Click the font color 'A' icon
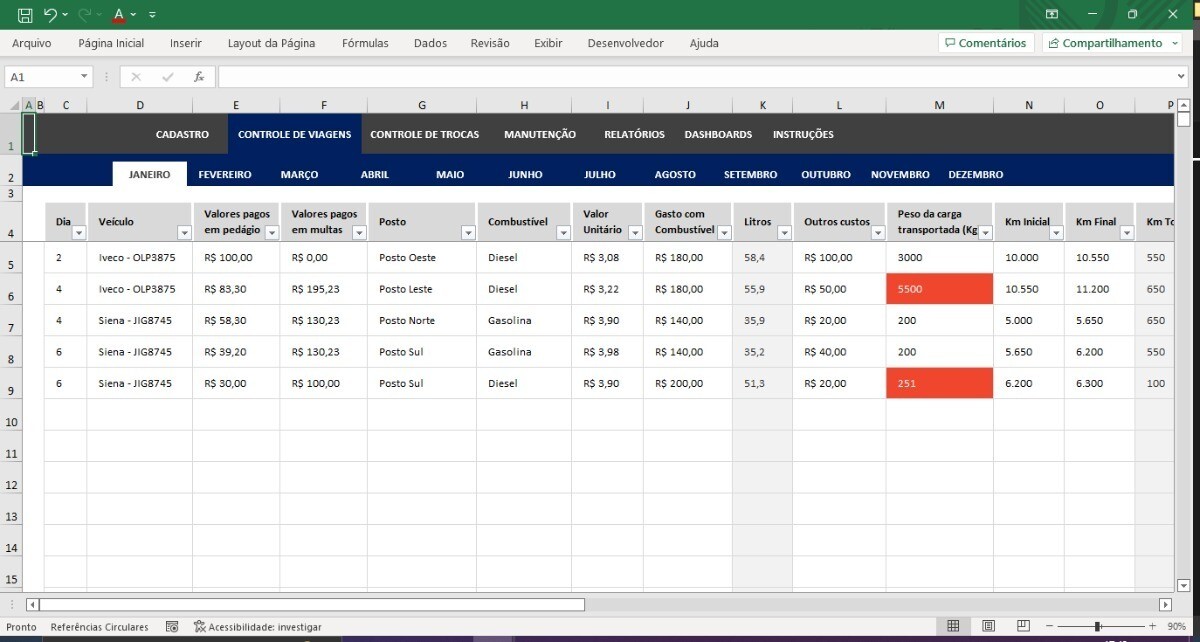 point(119,15)
